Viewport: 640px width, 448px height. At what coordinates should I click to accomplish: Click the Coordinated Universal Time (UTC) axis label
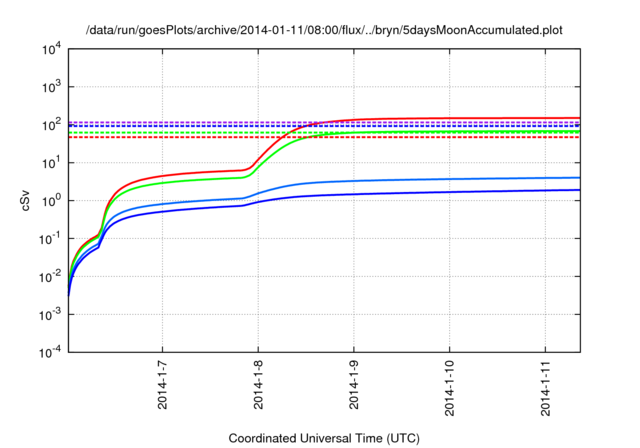coord(324,438)
